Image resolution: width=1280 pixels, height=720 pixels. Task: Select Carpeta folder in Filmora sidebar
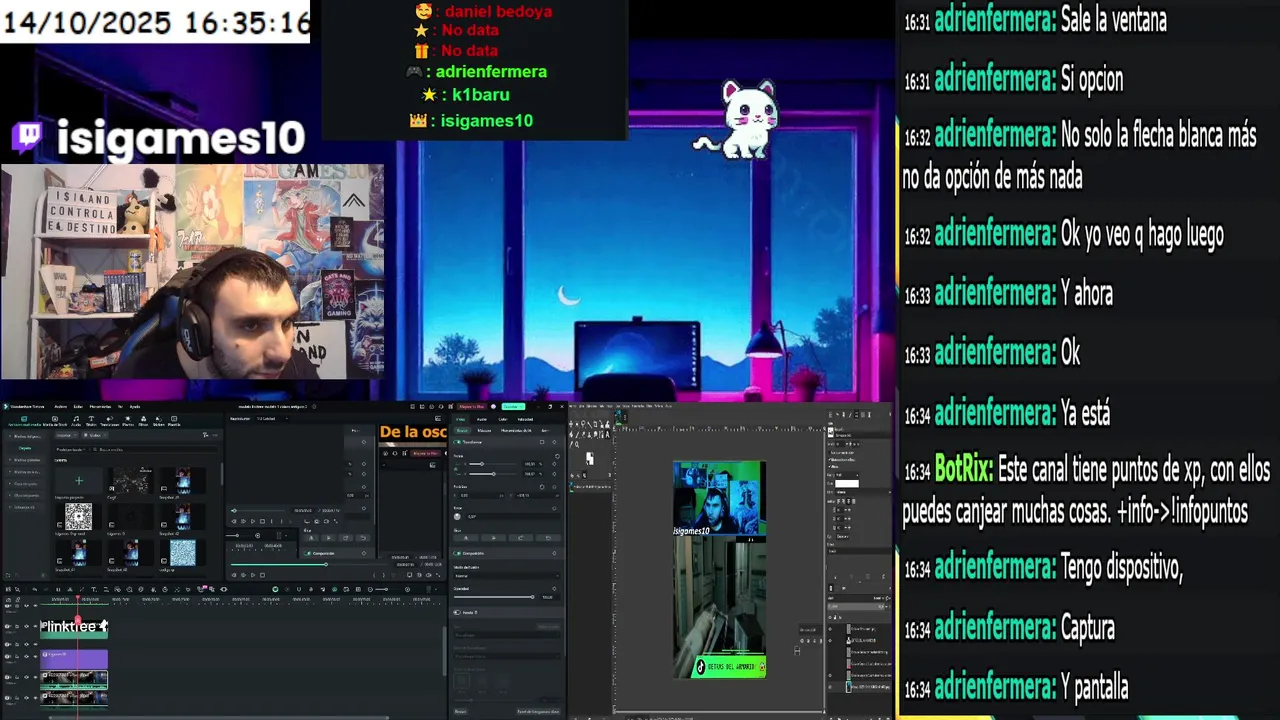coord(25,448)
